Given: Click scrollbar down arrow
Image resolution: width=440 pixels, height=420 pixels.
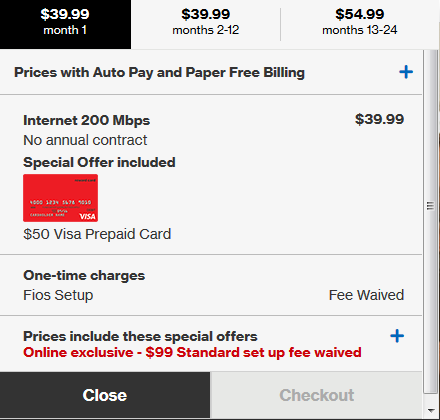Looking at the screenshot, I should pos(431,410).
